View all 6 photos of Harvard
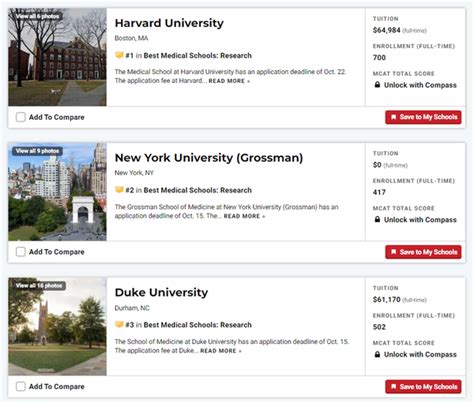 point(37,16)
